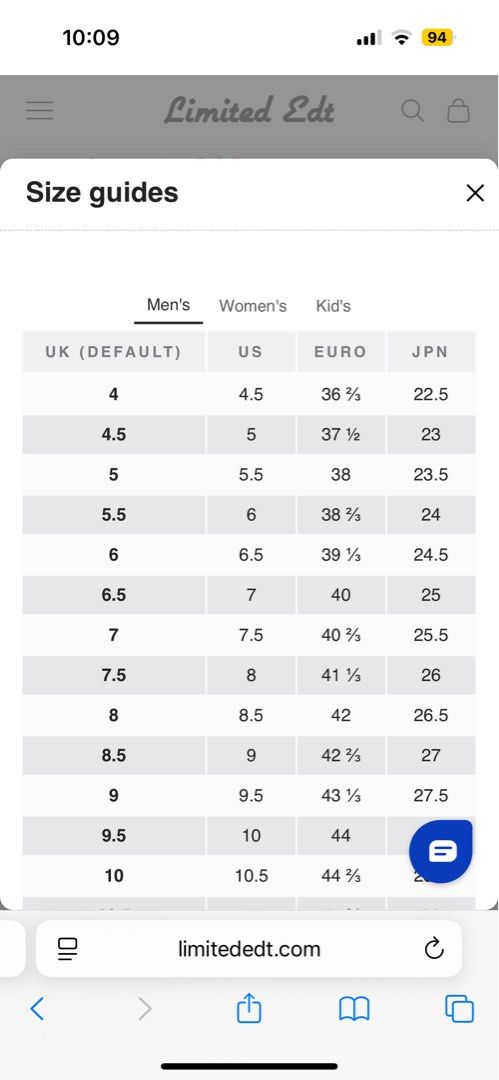Tap the EURO column header
This screenshot has height=1080, width=499.
pos(340,352)
